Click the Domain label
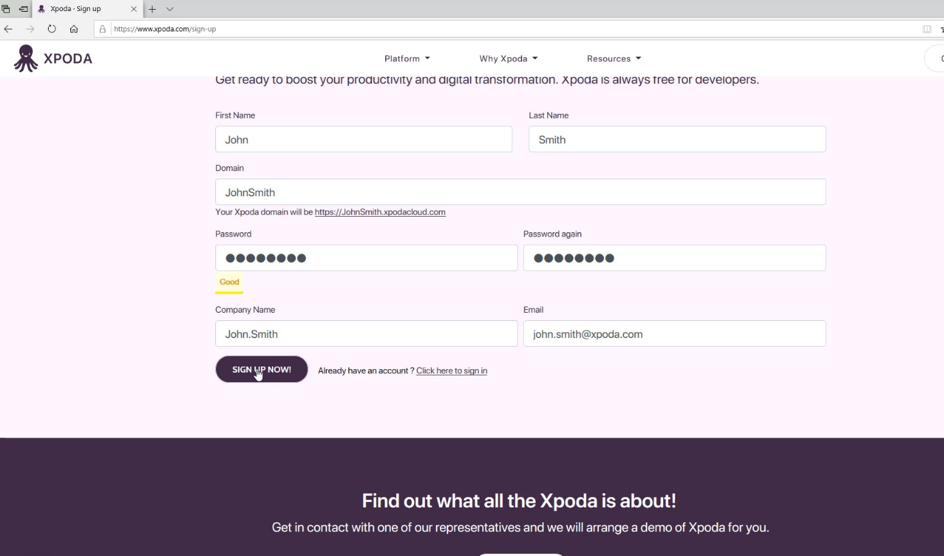 (x=229, y=168)
